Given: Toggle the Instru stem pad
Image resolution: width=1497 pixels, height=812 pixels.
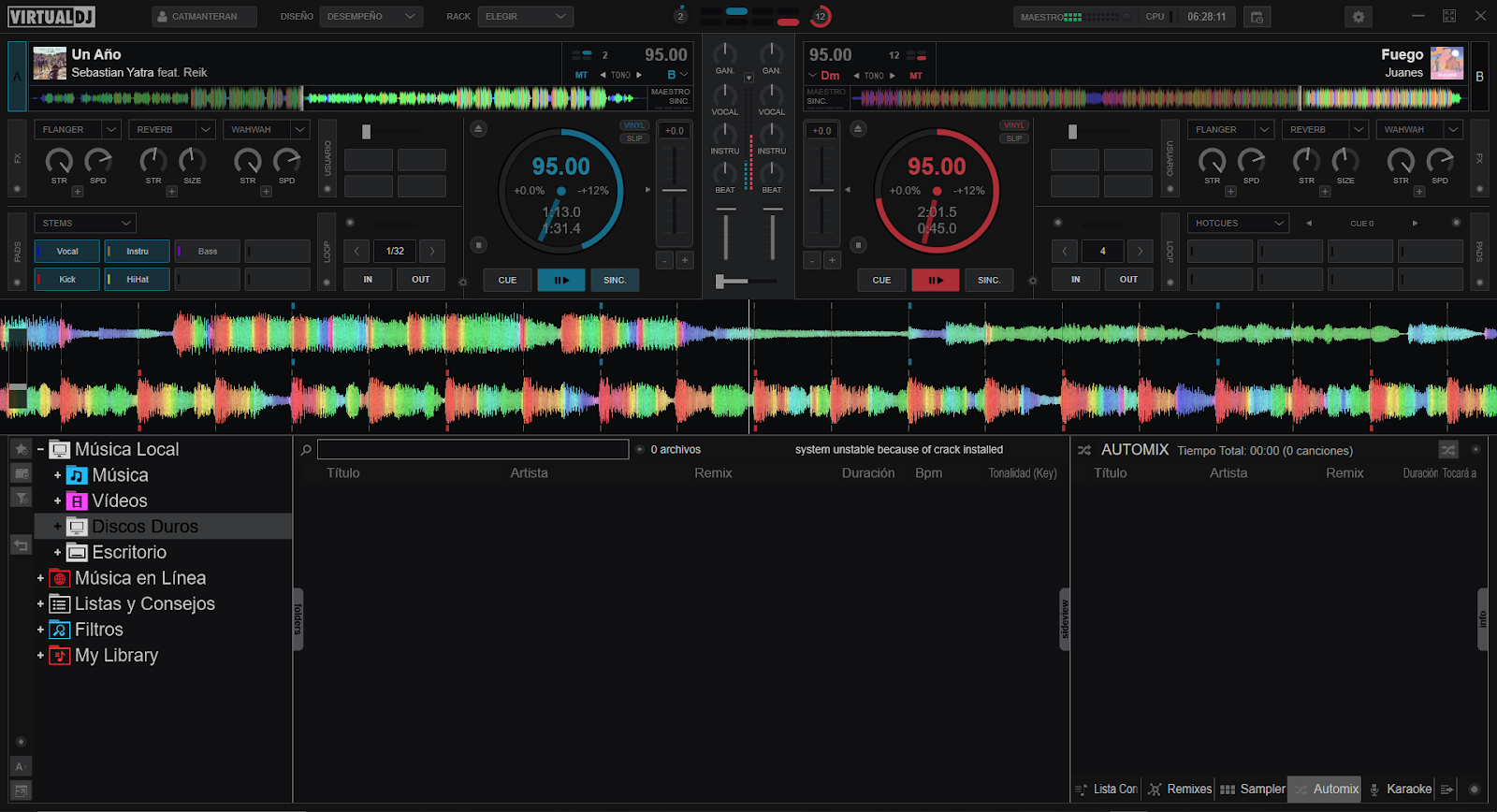Looking at the screenshot, I should (138, 252).
